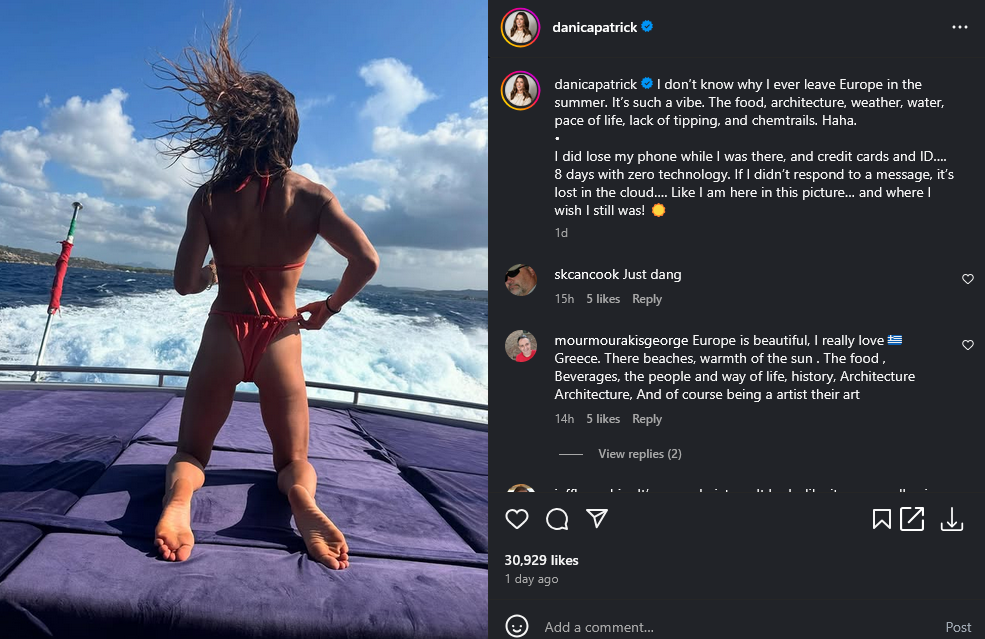
Task: Open danicapatrick profile from header username
Action: [x=594, y=27]
